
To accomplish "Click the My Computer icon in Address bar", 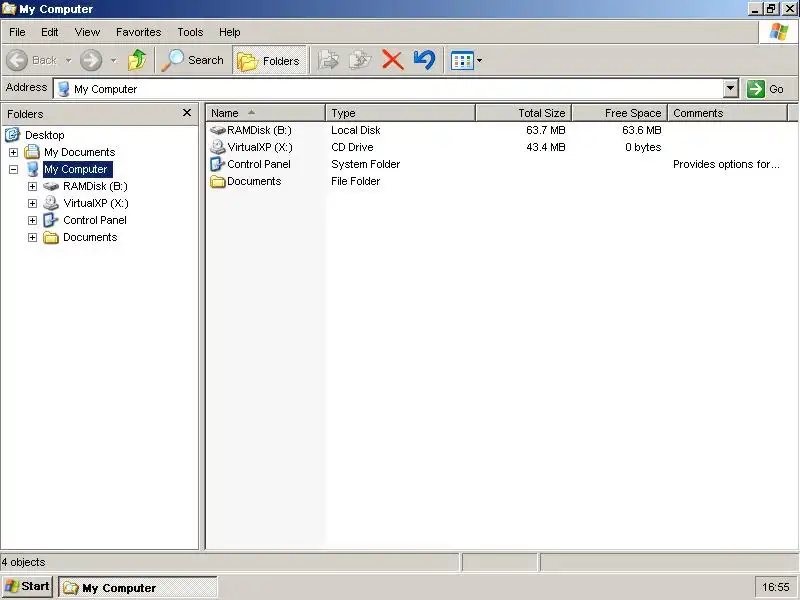I will click(64, 89).
